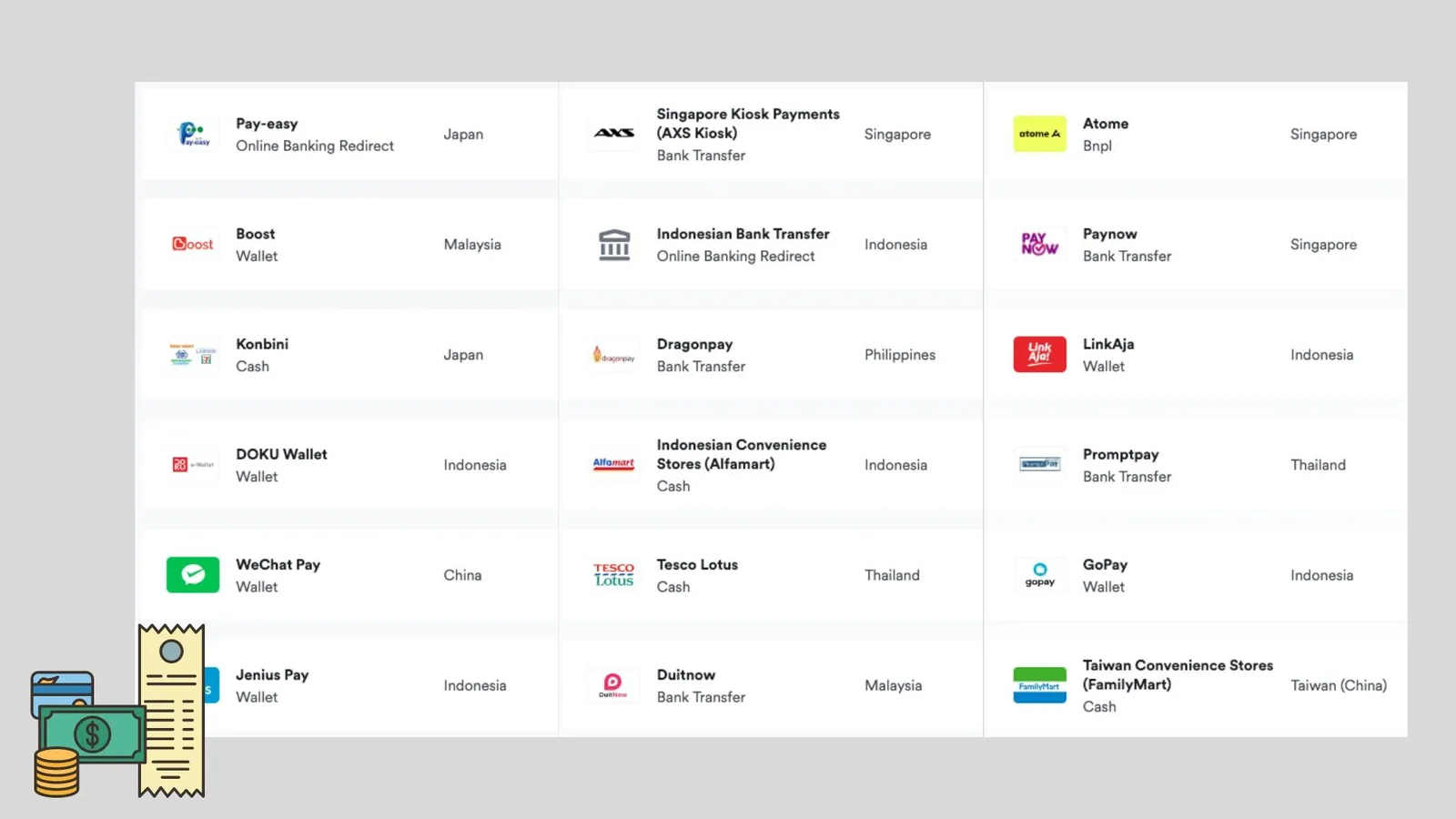Click the Tesco Lotus title
Screen dimensions: 1456x819
tap(697, 564)
